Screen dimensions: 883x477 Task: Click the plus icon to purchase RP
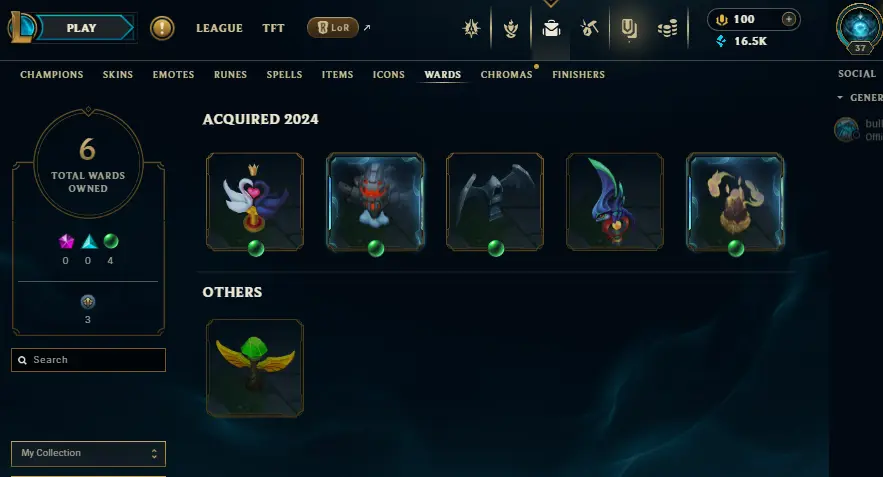(788, 19)
